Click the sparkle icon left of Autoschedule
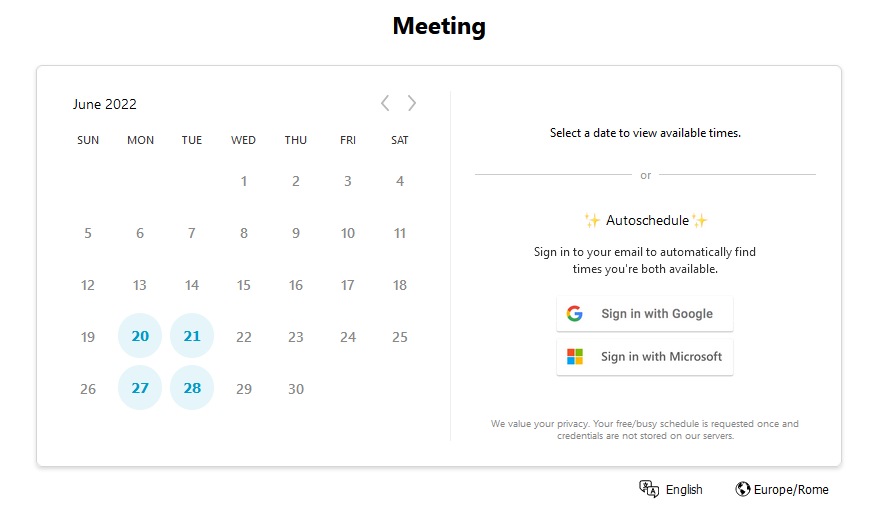Screen dimensions: 888x531 point(592,220)
